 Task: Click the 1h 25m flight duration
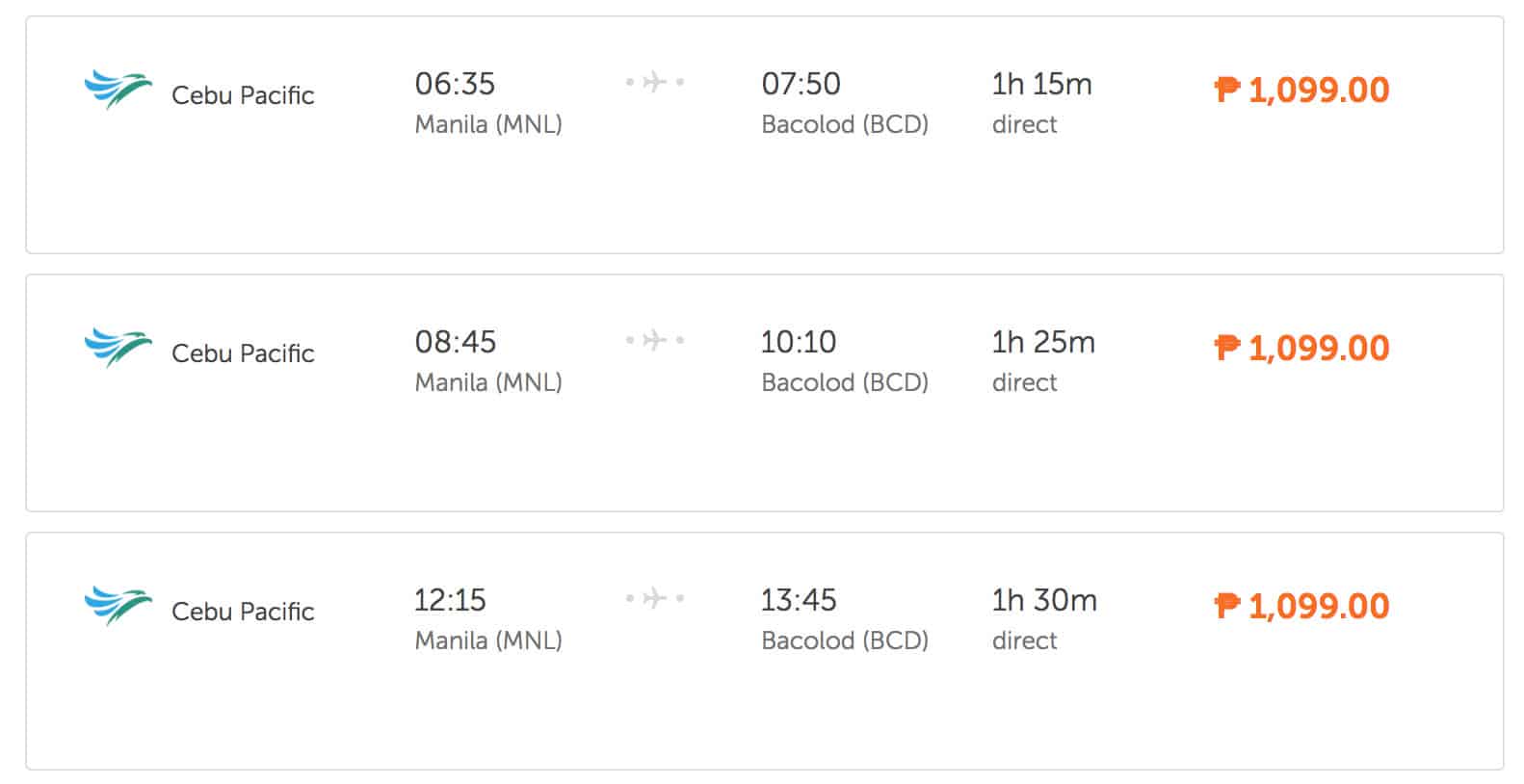[1043, 342]
